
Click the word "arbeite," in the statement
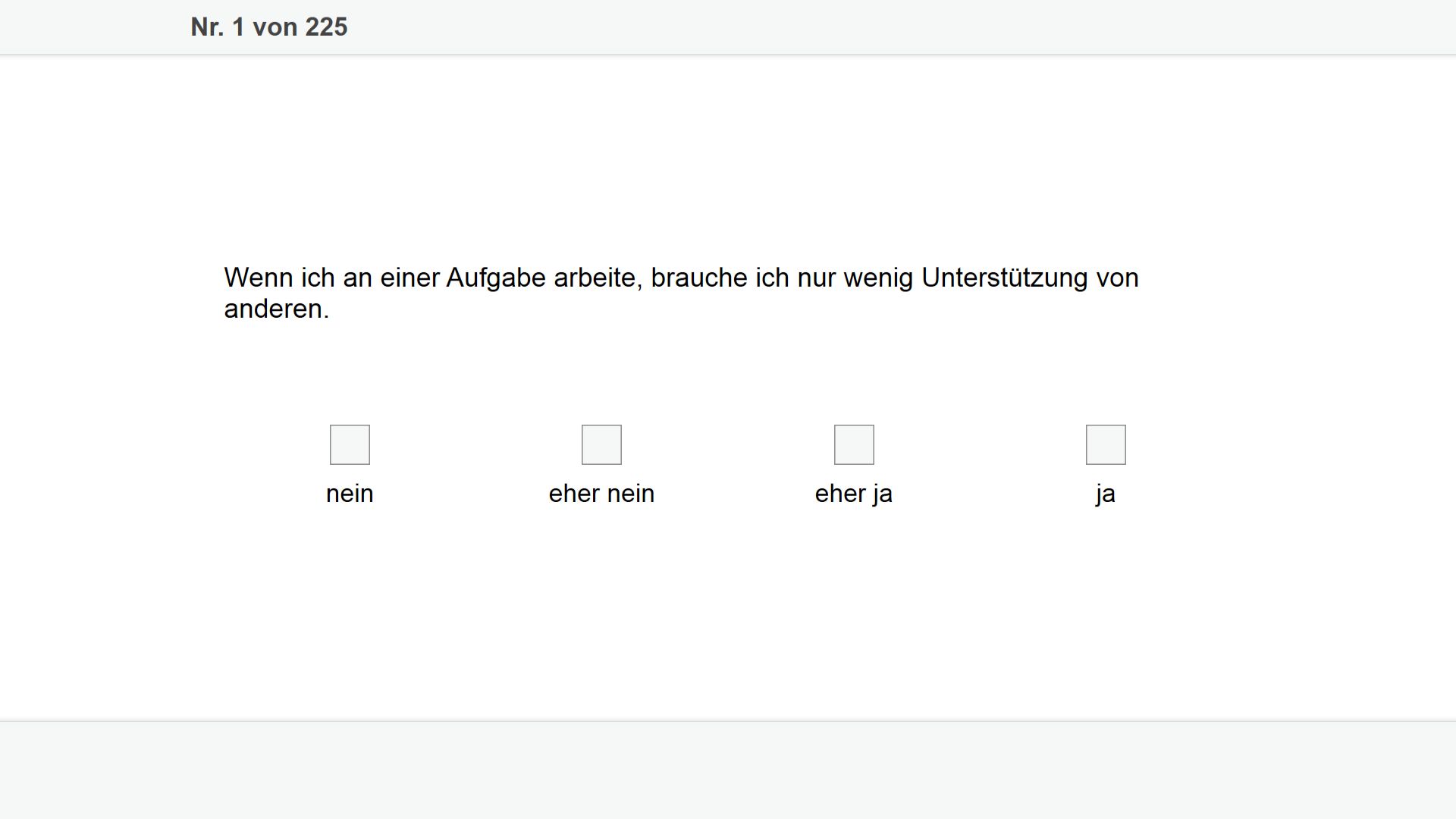(598, 278)
